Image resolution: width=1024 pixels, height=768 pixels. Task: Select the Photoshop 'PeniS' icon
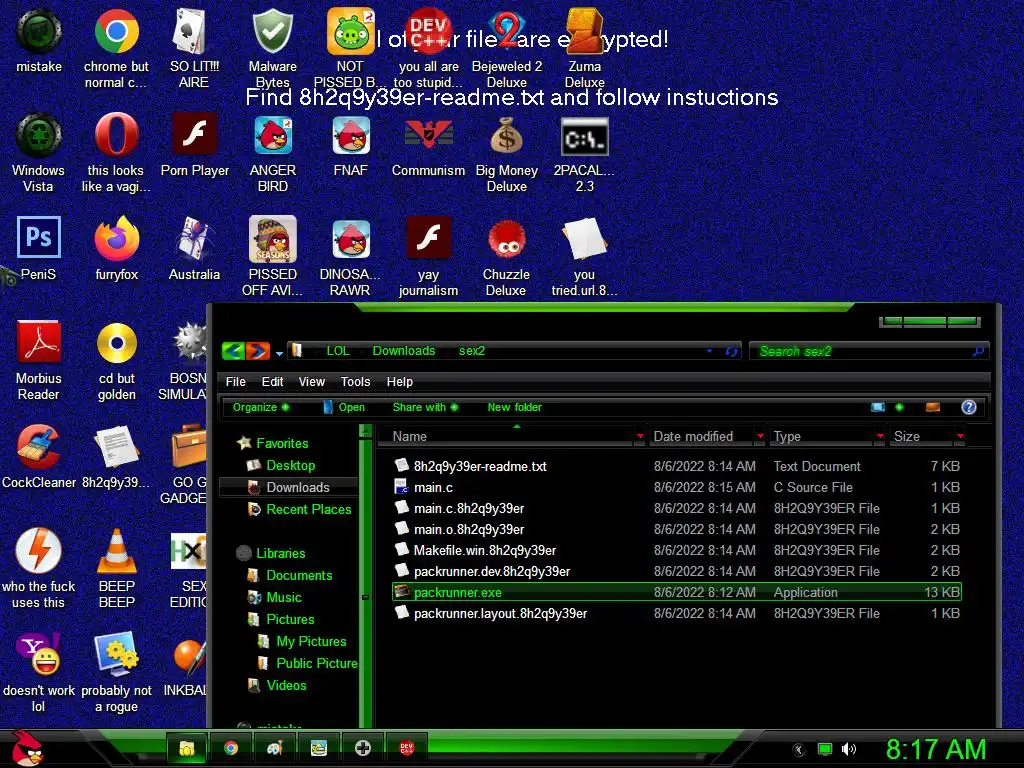[x=39, y=248]
